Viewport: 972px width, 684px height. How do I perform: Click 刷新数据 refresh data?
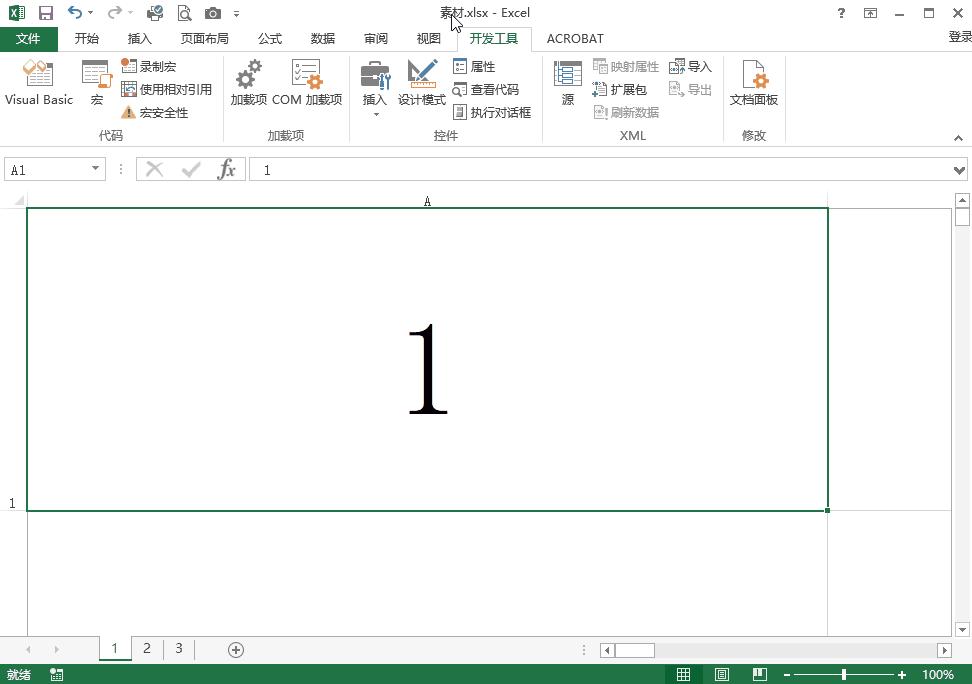tap(626, 112)
